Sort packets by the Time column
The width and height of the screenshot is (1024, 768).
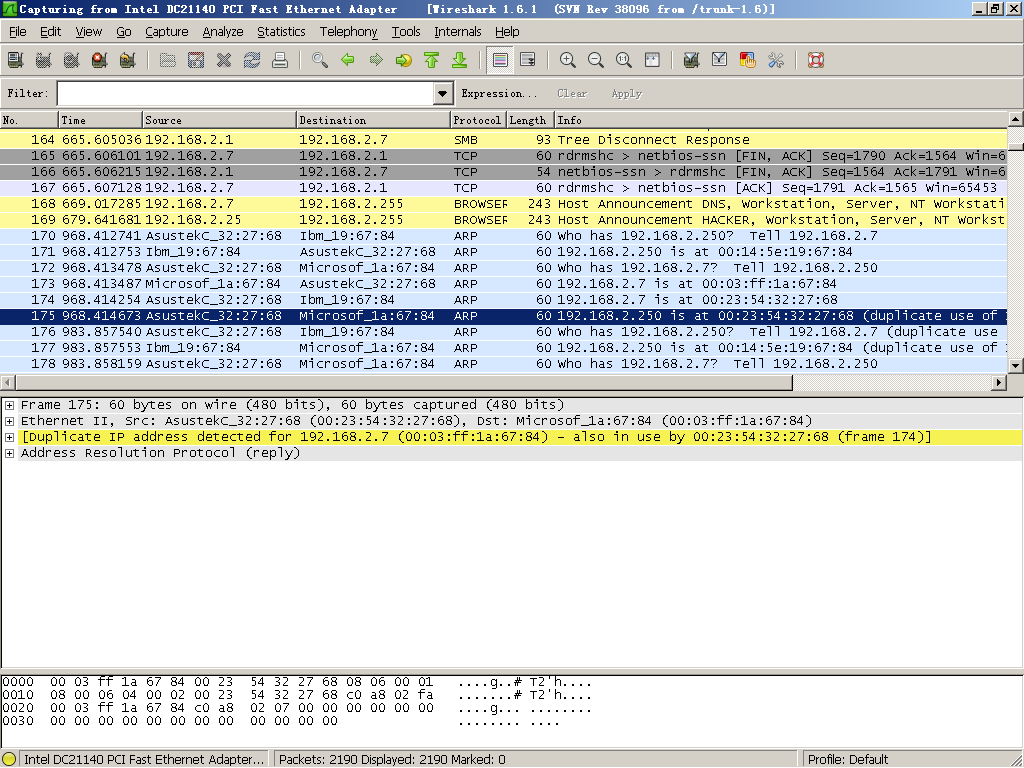(101, 120)
